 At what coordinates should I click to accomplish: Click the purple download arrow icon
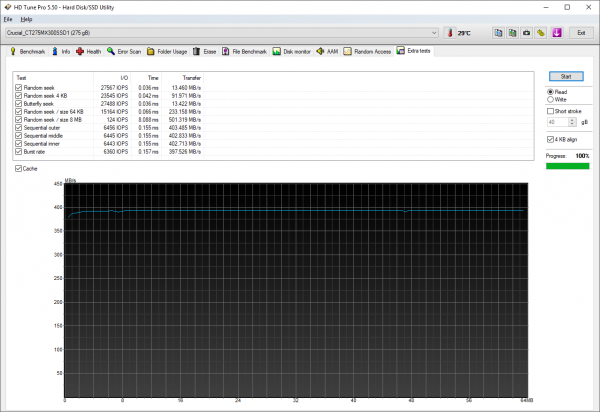click(557, 33)
